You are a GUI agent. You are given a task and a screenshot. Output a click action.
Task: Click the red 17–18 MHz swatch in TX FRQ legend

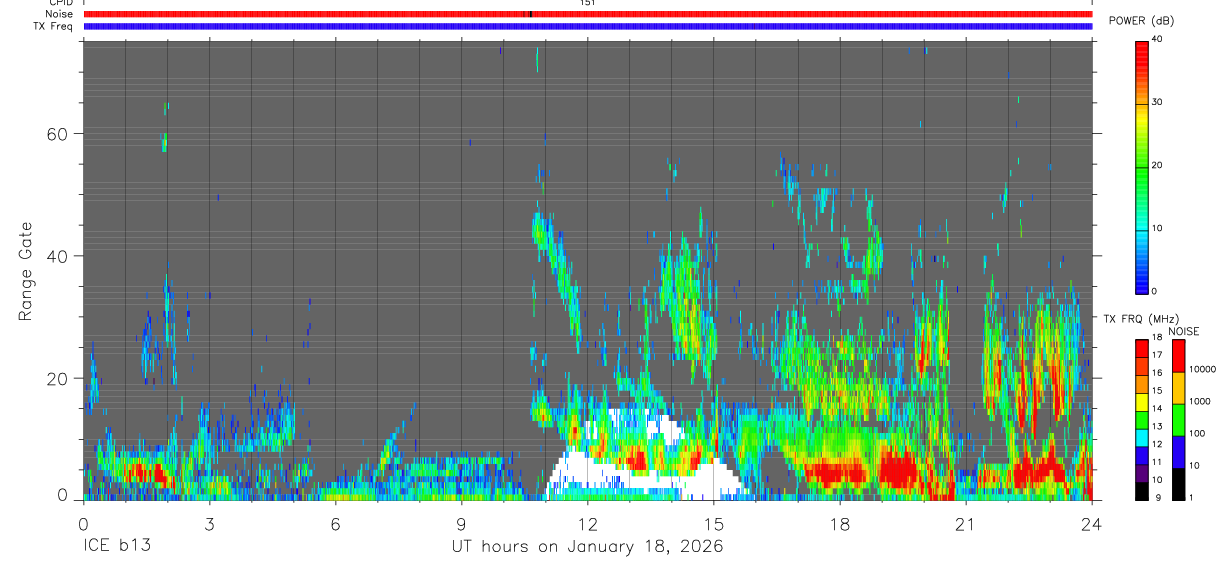(1142, 349)
